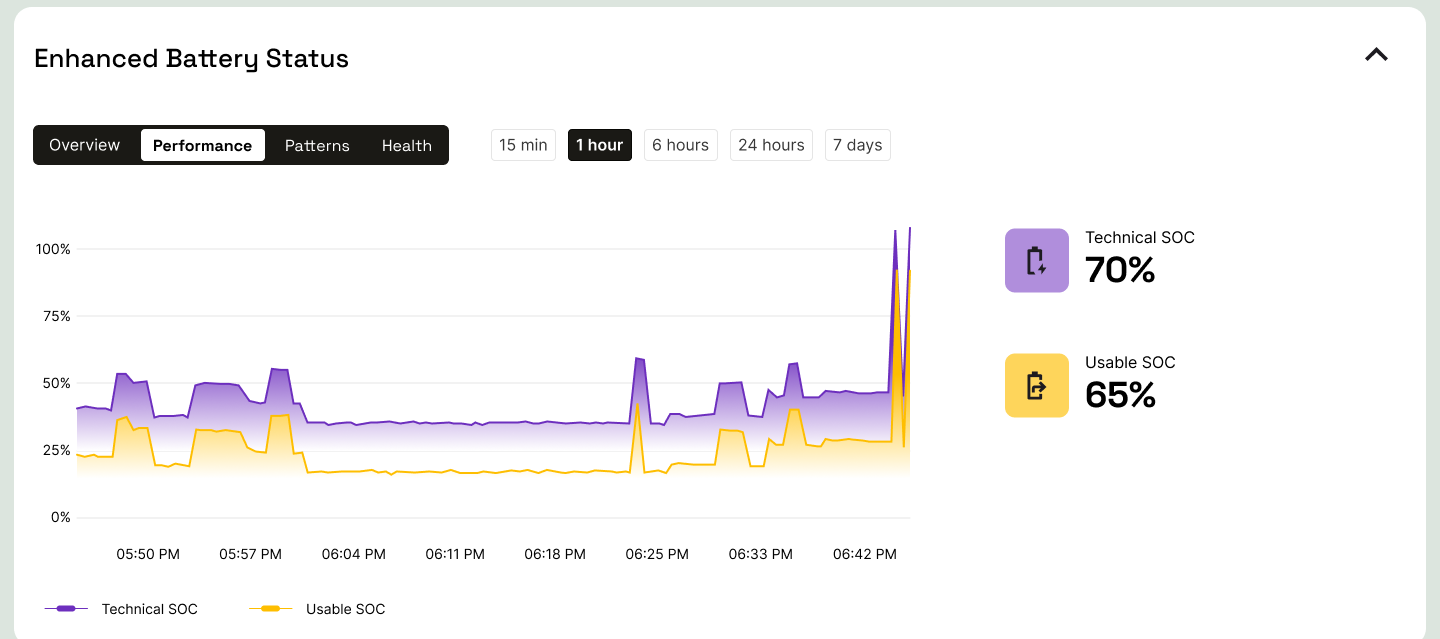This screenshot has height=639, width=1440.
Task: Click the purple Technical SOC battery icon
Action: pyautogui.click(x=1036, y=260)
